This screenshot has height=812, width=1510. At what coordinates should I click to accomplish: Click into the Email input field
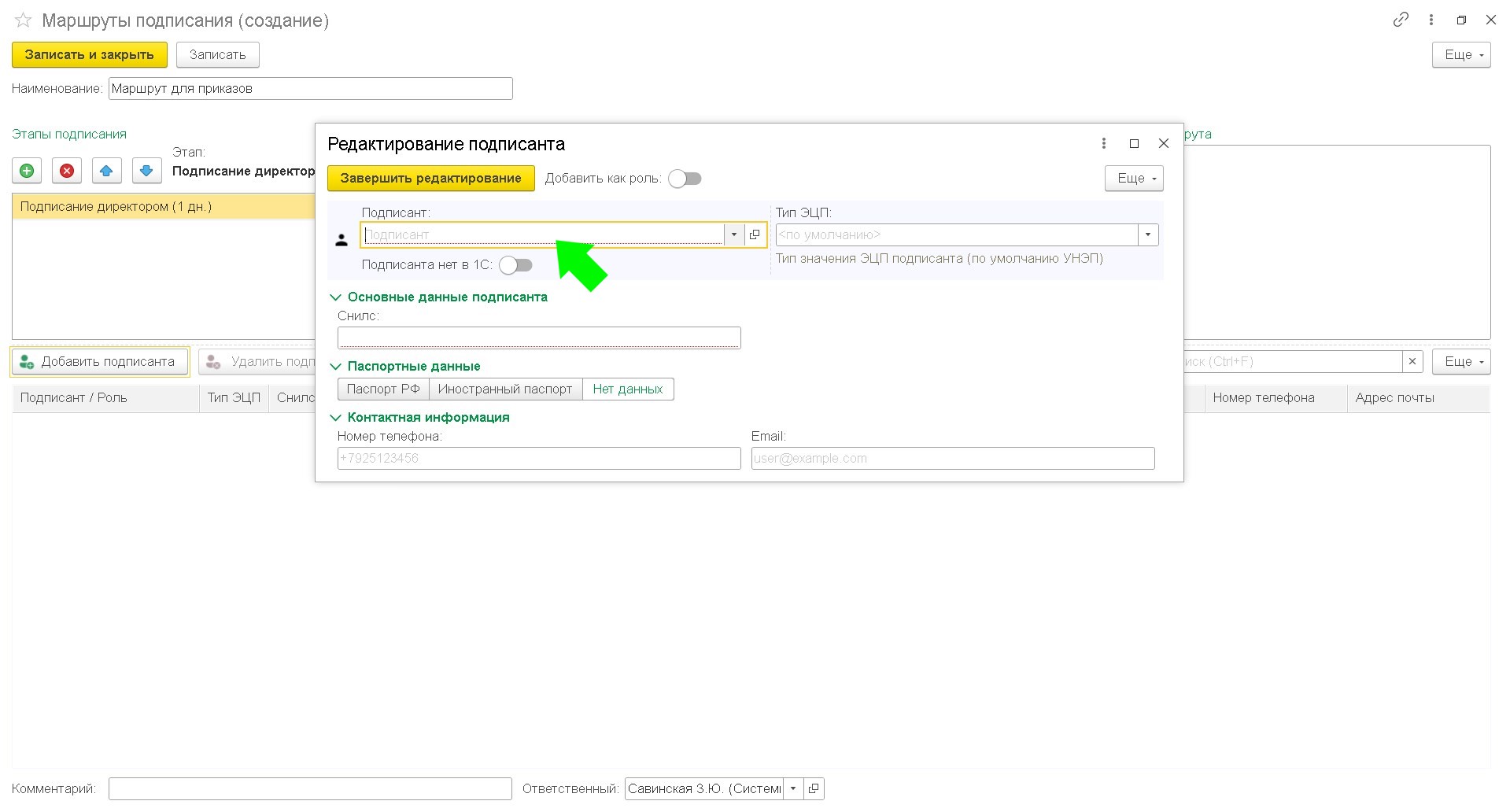(952, 458)
